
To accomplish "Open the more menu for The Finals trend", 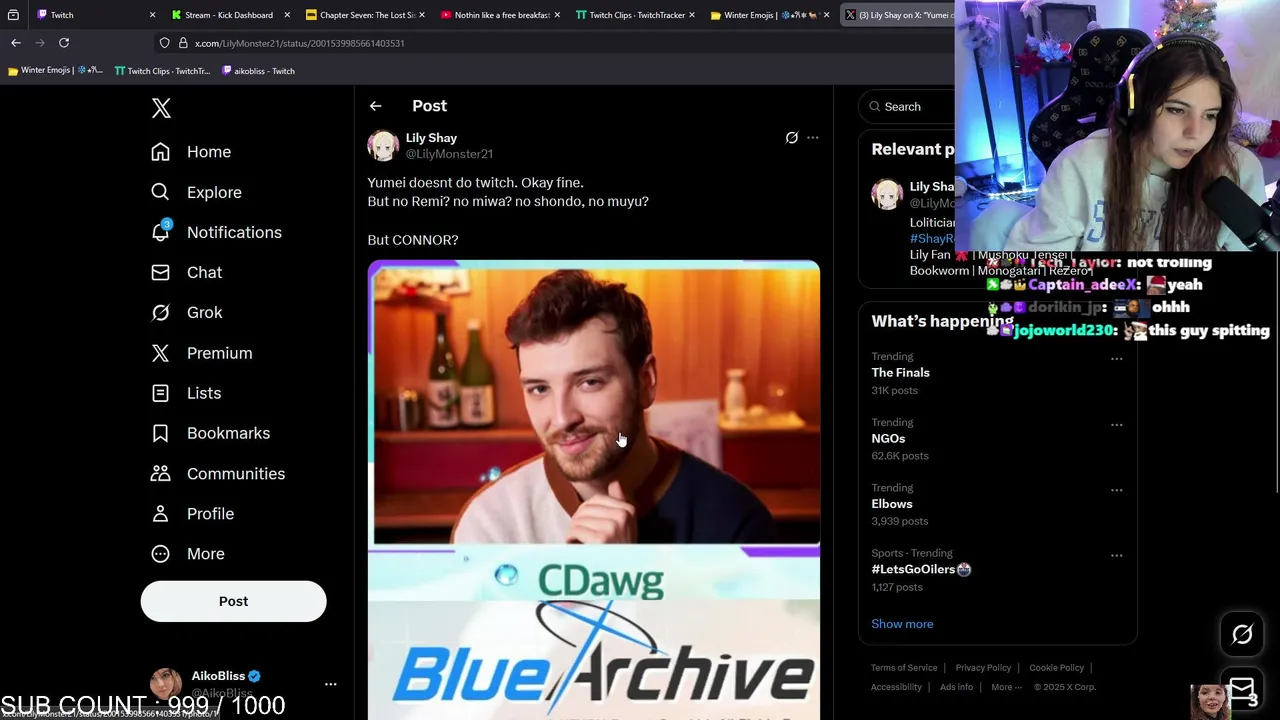I will tap(1116, 359).
